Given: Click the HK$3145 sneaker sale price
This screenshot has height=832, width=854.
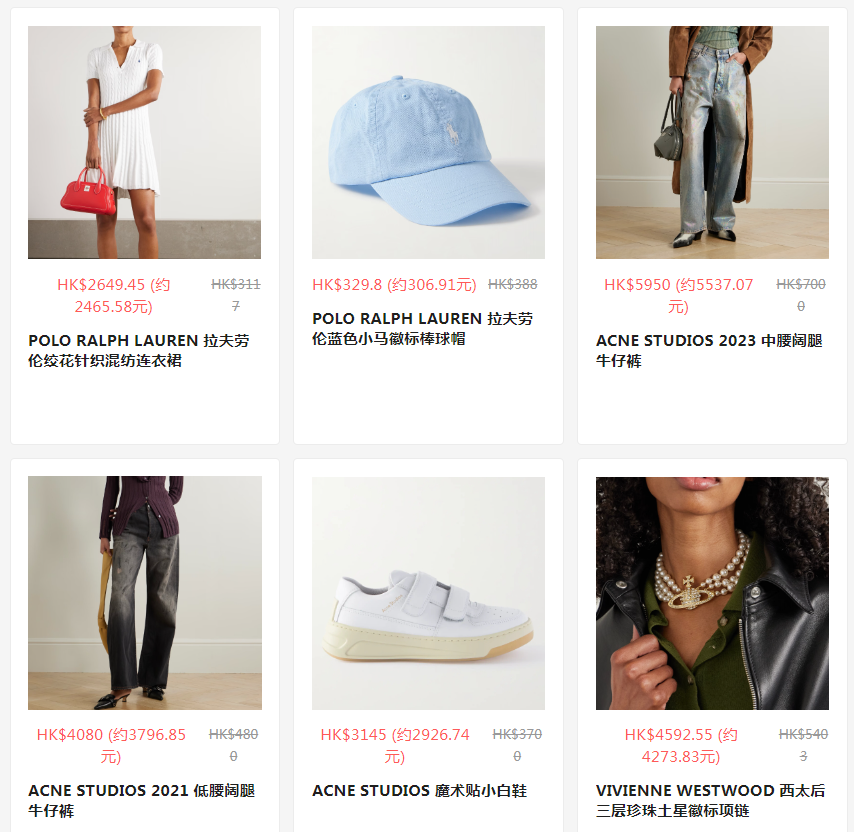Looking at the screenshot, I should click(395, 745).
